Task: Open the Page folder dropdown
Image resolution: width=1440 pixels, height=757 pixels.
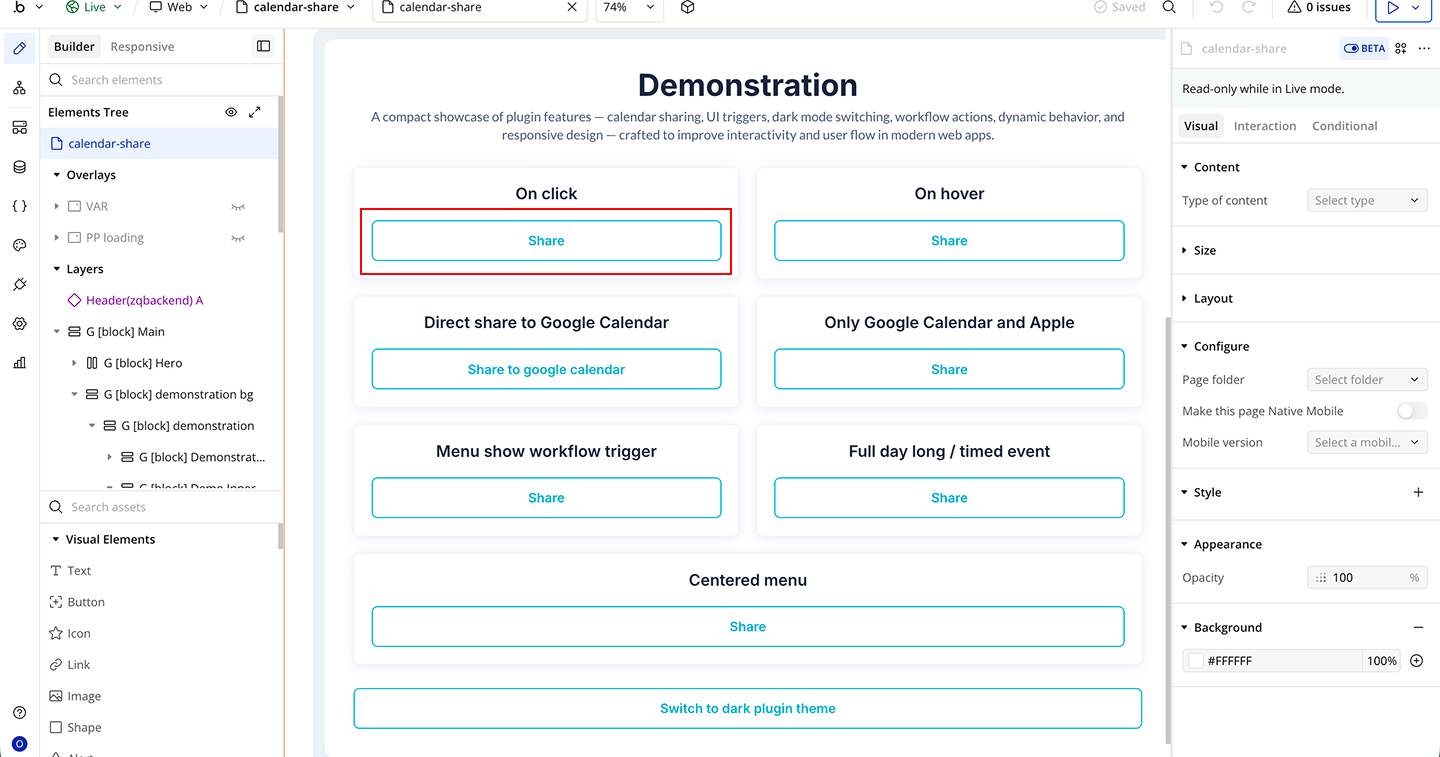Action: [x=1367, y=380]
